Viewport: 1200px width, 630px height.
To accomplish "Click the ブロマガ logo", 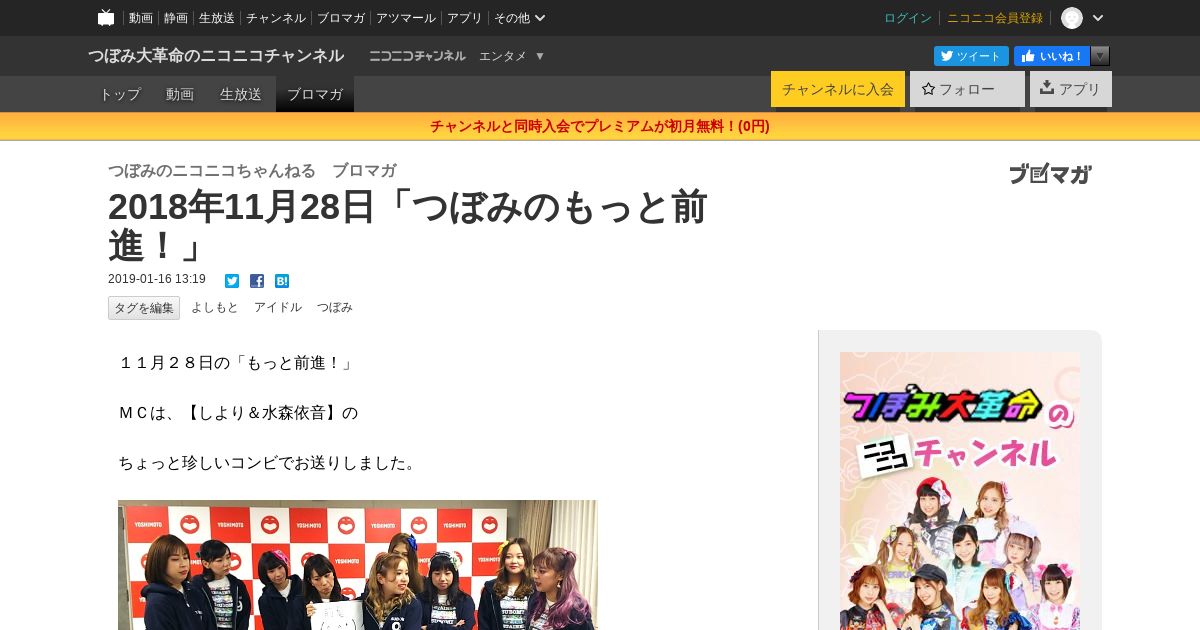I will (1050, 174).
